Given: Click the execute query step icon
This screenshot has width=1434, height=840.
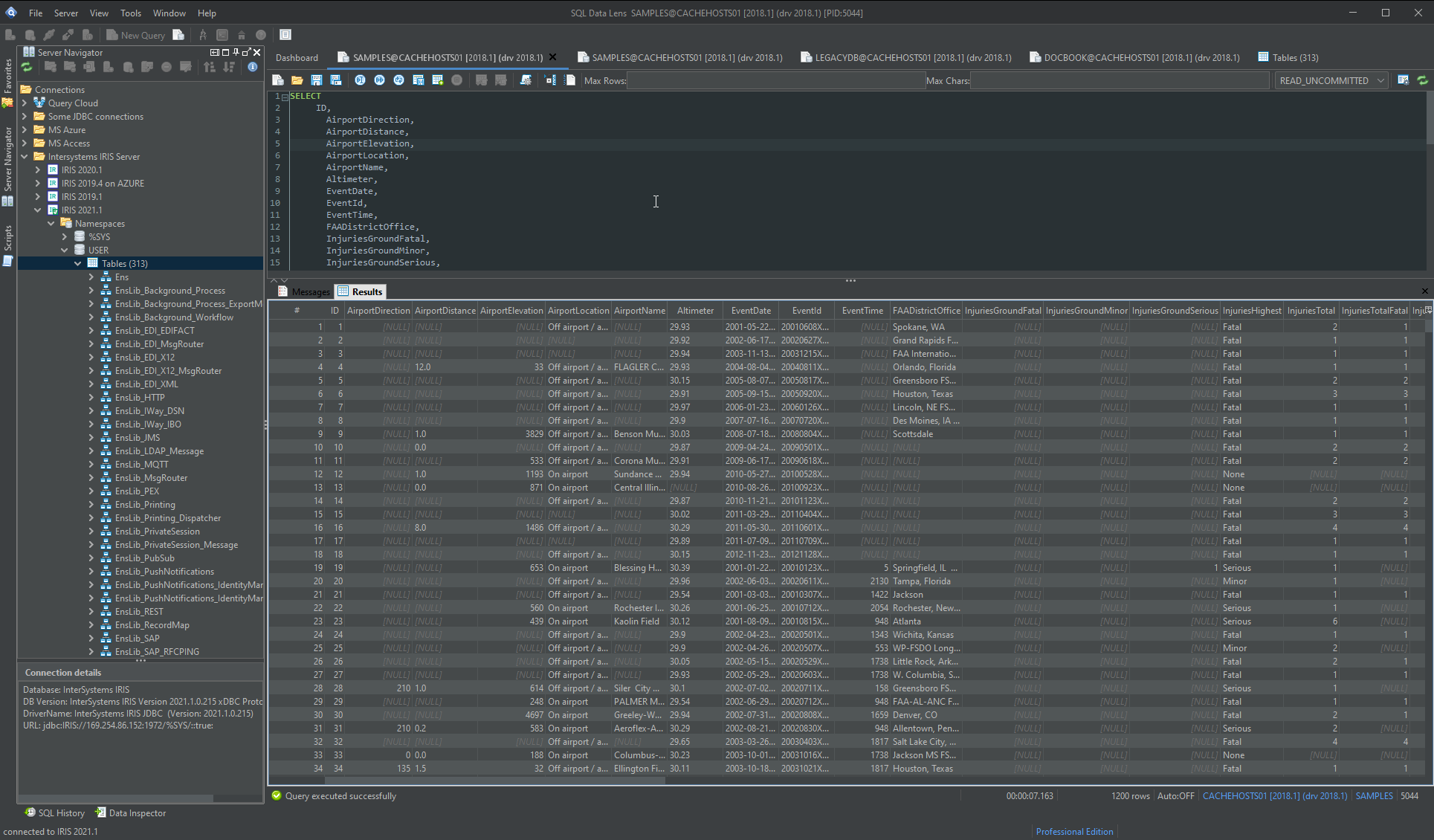Looking at the screenshot, I should coord(361,80).
